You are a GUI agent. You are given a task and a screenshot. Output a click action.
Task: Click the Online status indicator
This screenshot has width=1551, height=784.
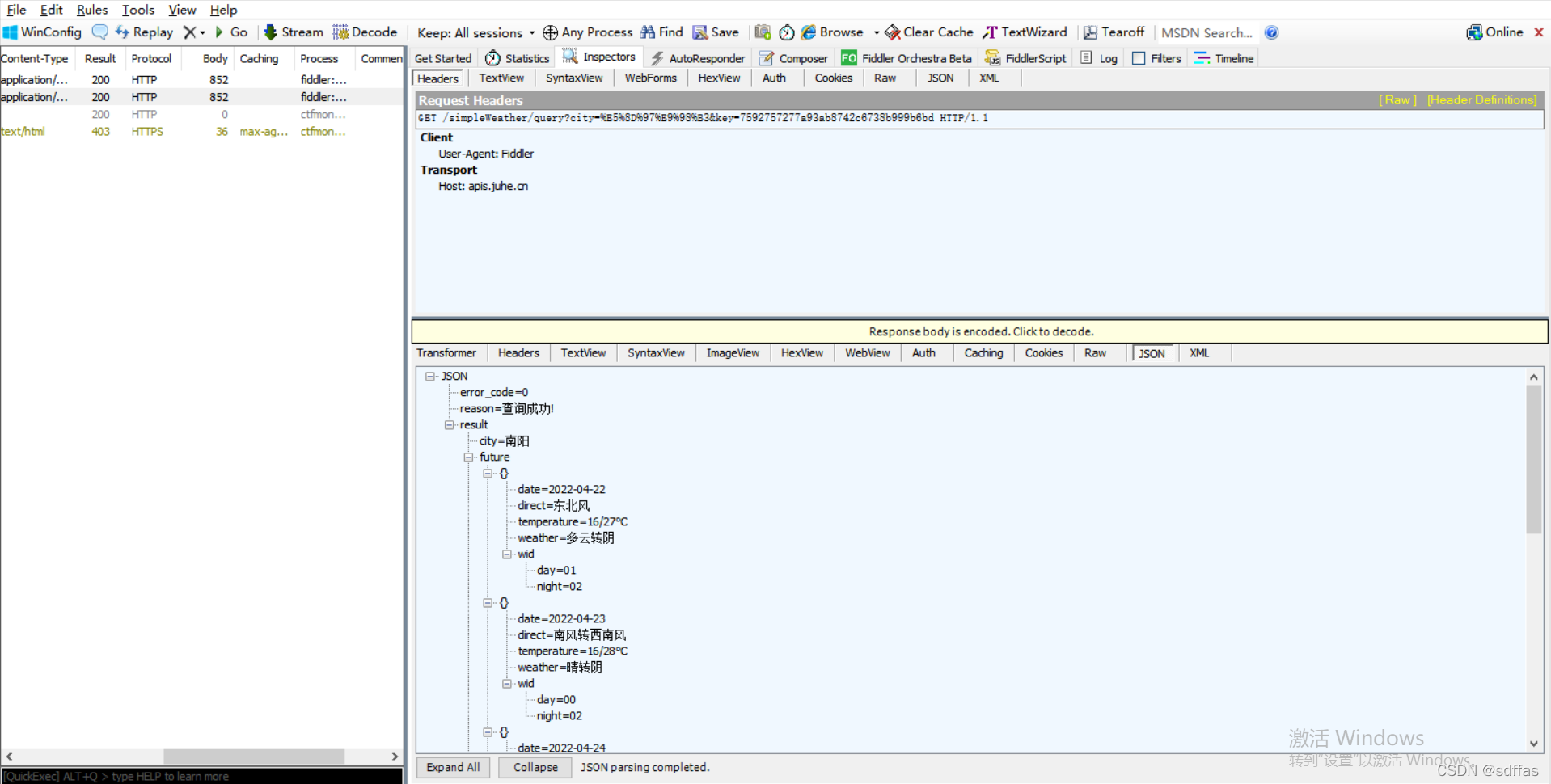point(1494,32)
